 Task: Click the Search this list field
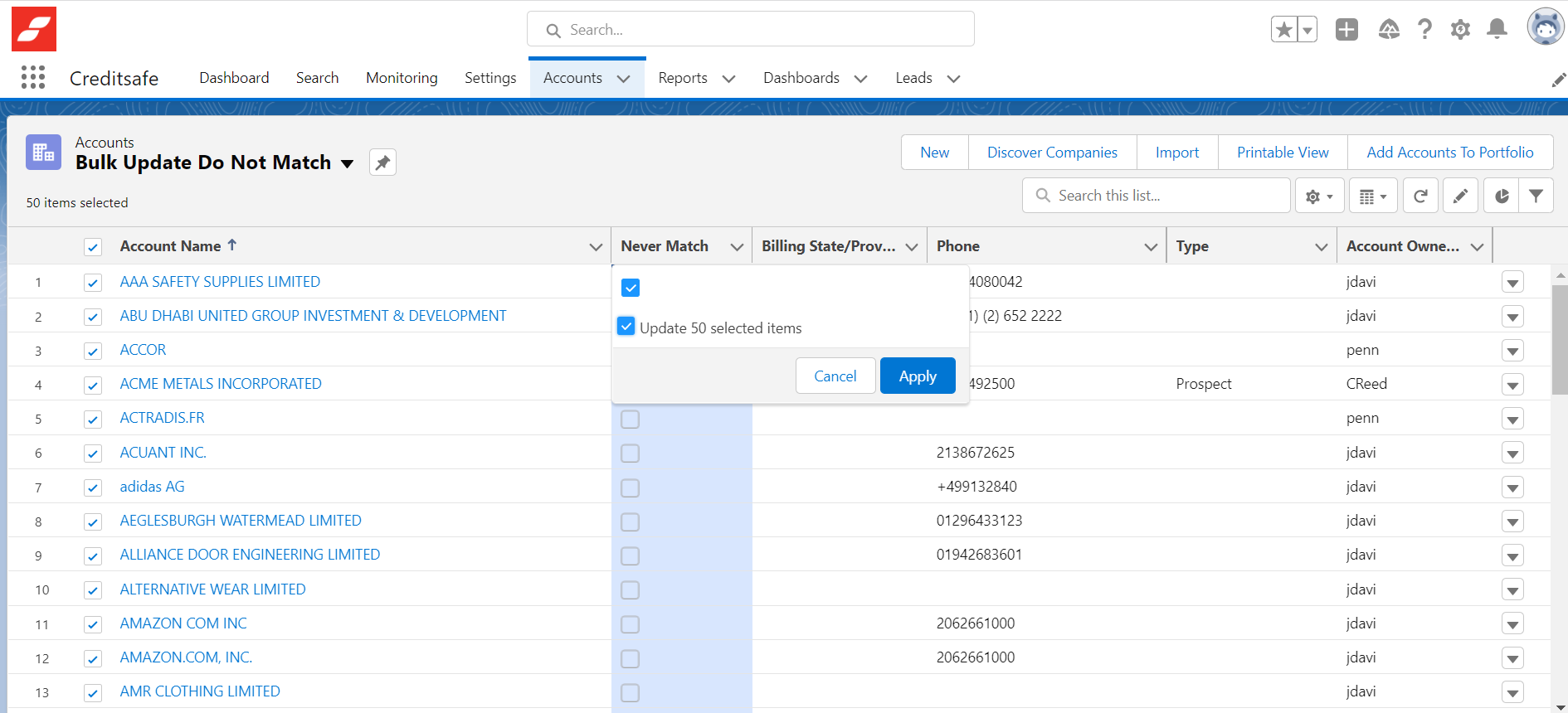click(1157, 196)
